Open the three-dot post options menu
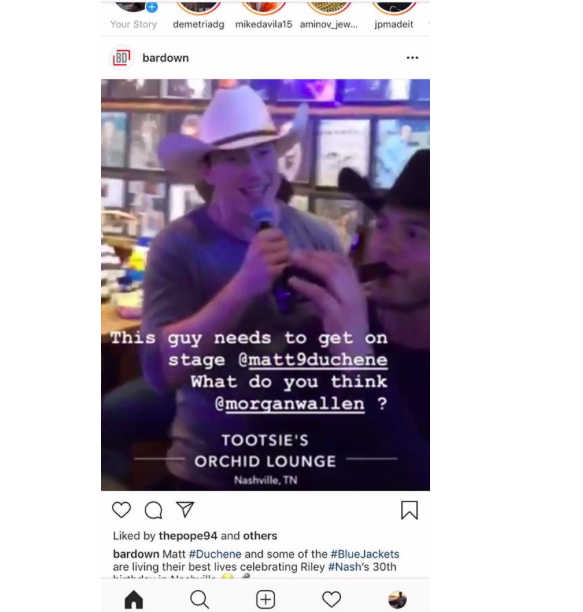Screen dimensions: 583x612 pyautogui.click(x=412, y=58)
